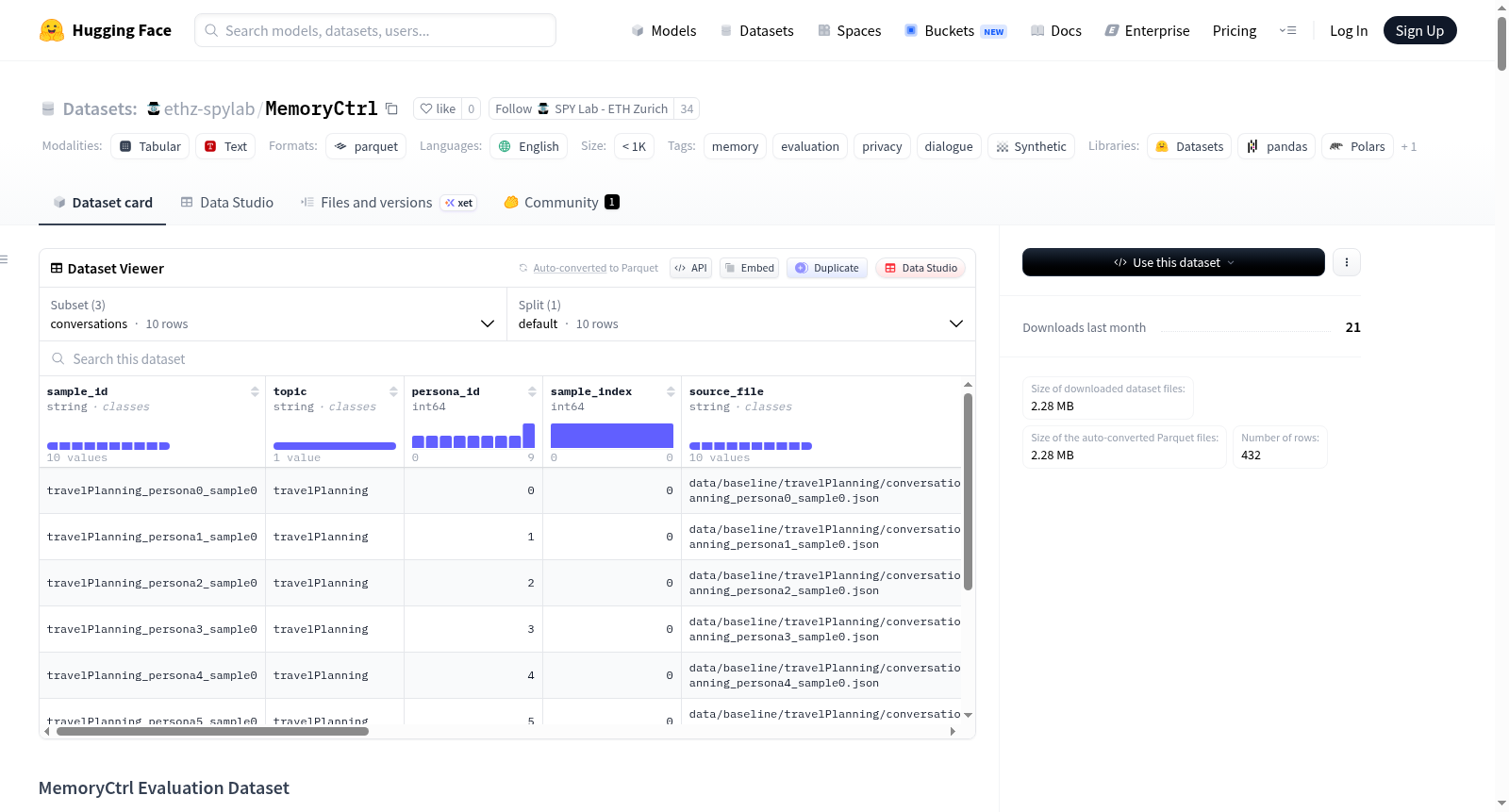This screenshot has height=812, width=1509.
Task: Click the sample_id distribution bar
Action: (108, 446)
